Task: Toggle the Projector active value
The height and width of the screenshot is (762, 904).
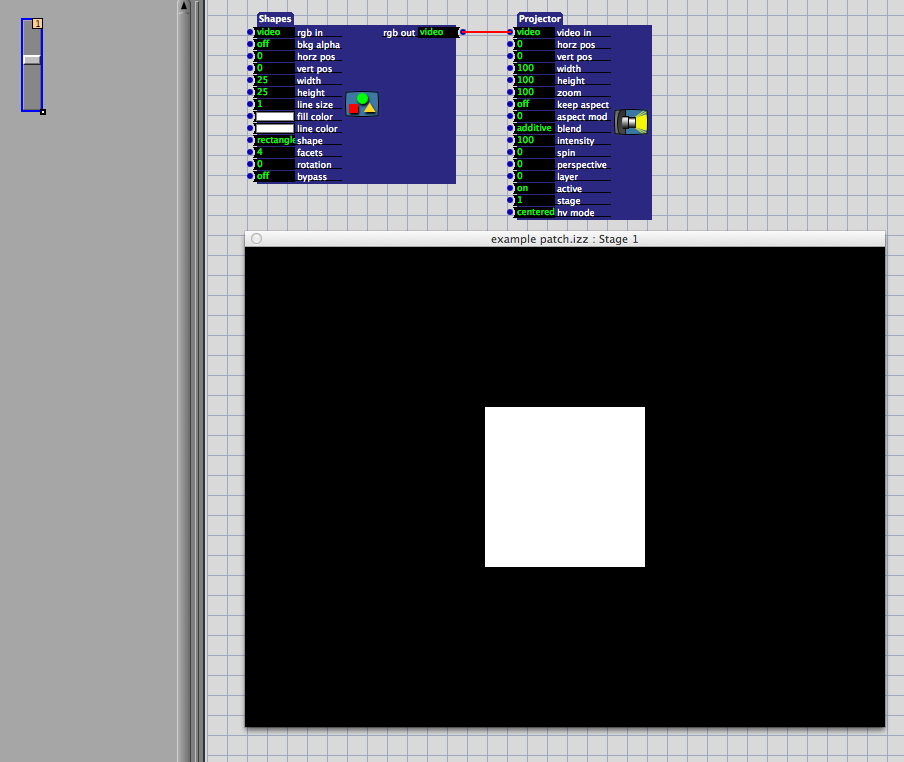Action: click(x=534, y=189)
